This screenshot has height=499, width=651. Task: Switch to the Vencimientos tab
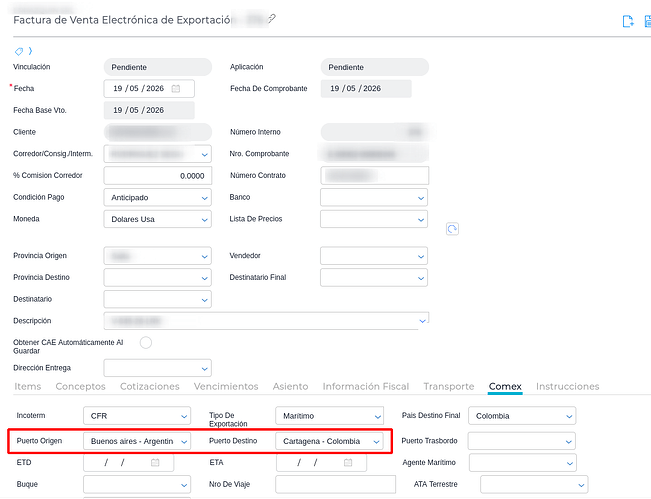(226, 386)
